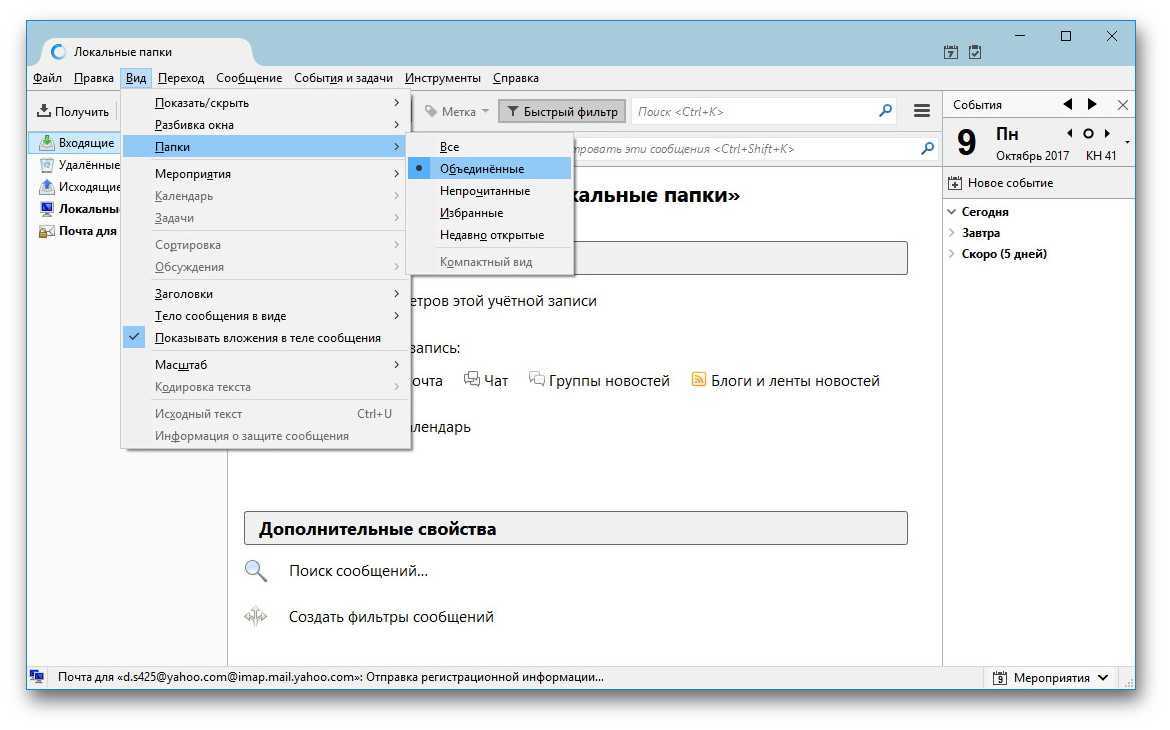Click the Входящие inbox folder icon
Viewport: 1170px width, 730px height.
click(x=46, y=143)
